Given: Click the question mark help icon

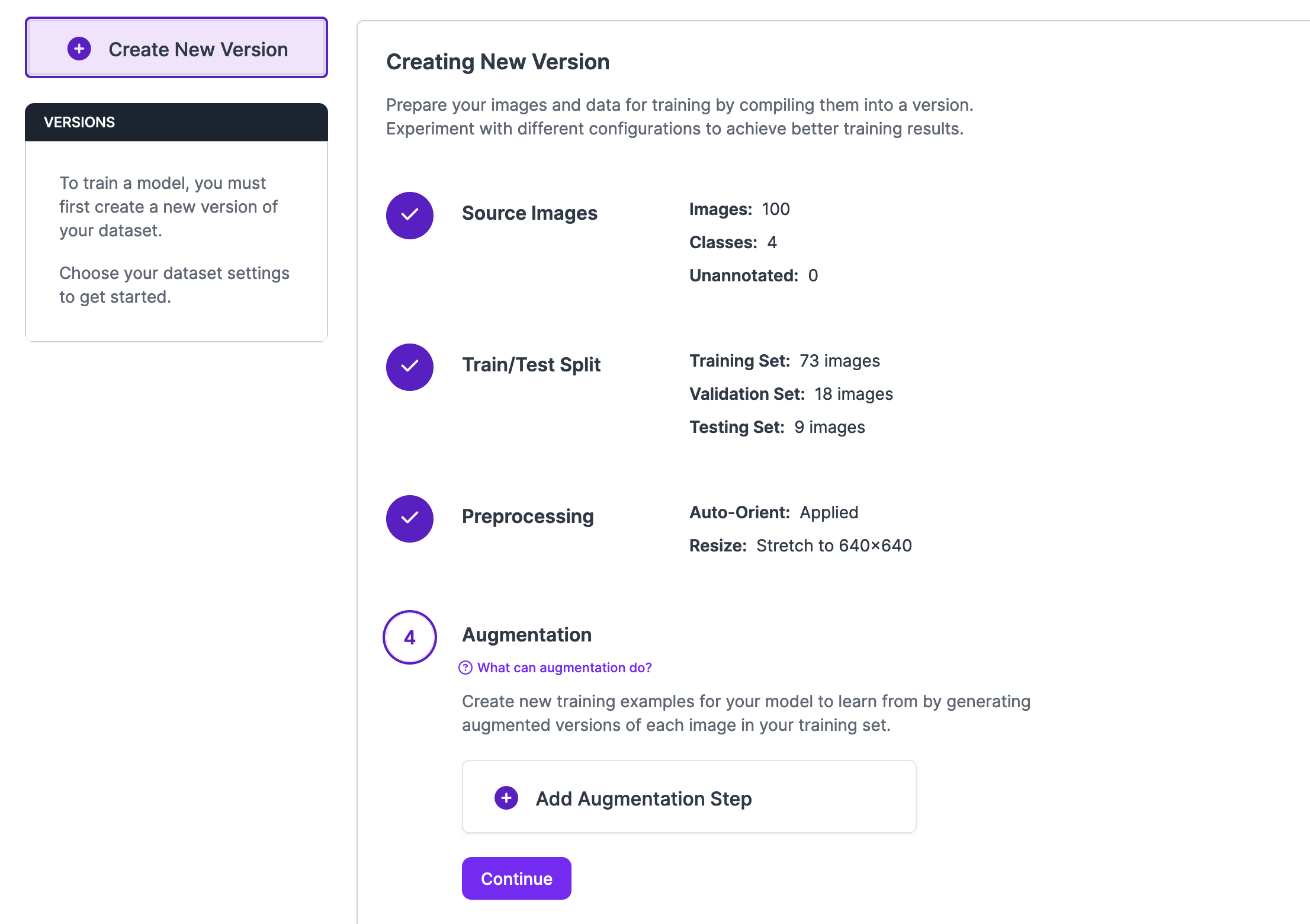Looking at the screenshot, I should tap(465, 668).
